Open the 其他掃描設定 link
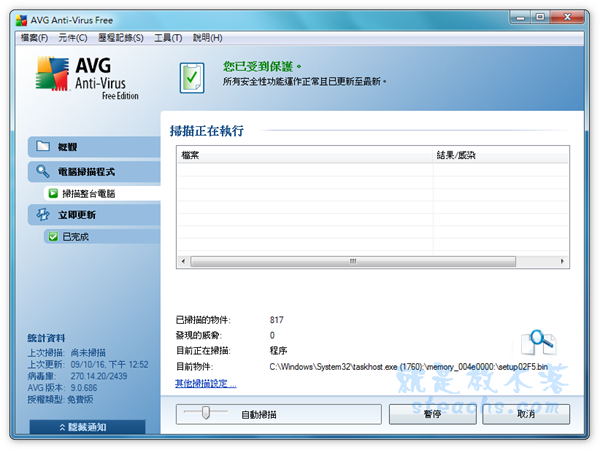This screenshot has width=600, height=450. click(x=205, y=383)
